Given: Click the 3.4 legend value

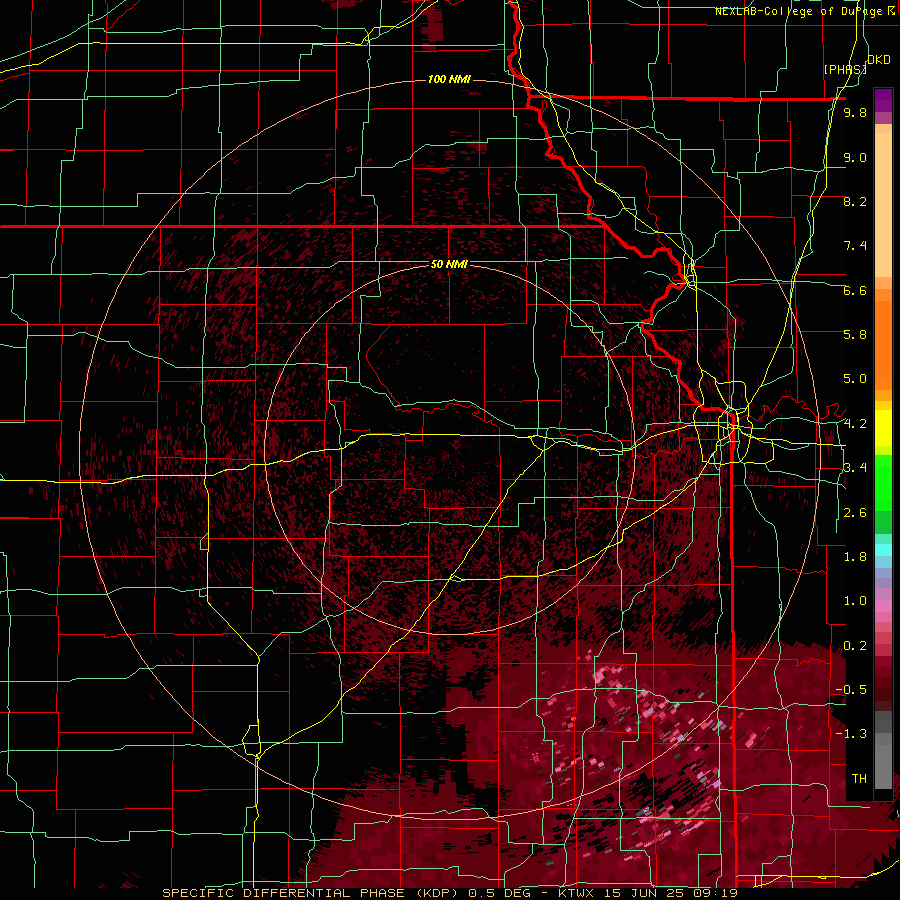Looking at the screenshot, I should pos(855,468).
